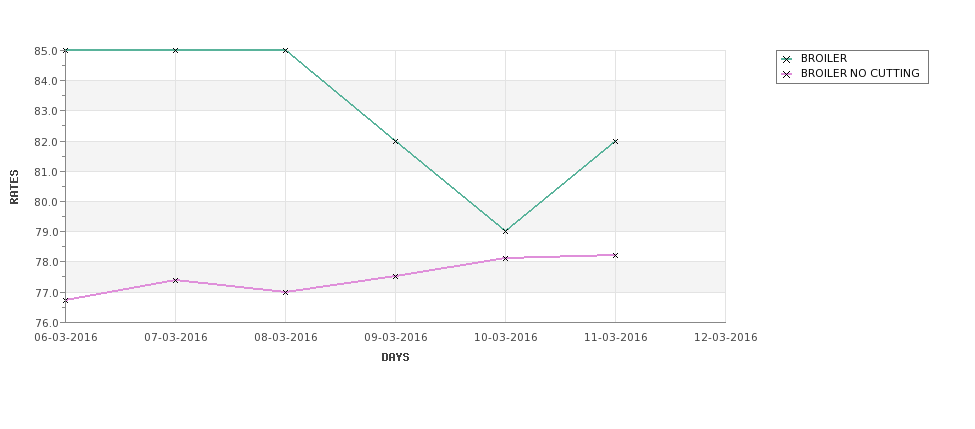
Task: Select BROILER data point on 07-03-2016
Action: tap(175, 50)
